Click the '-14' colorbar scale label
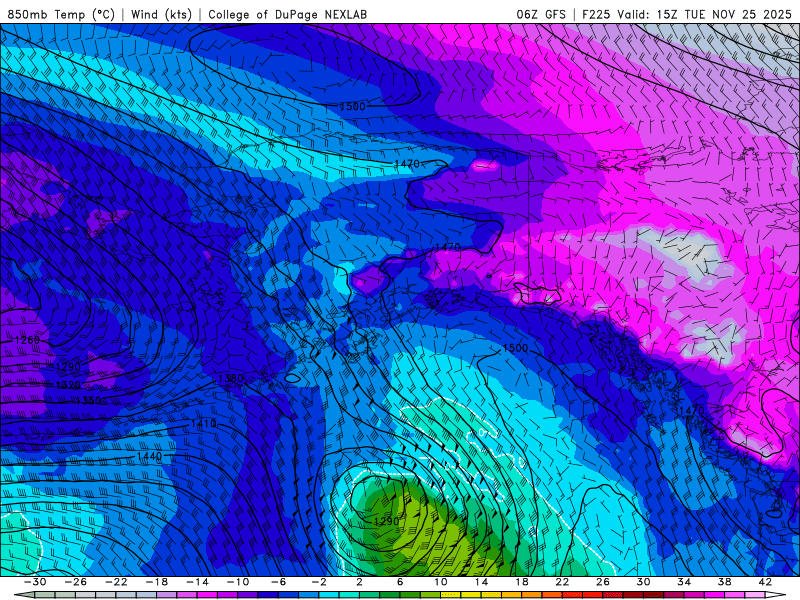 pos(197,582)
